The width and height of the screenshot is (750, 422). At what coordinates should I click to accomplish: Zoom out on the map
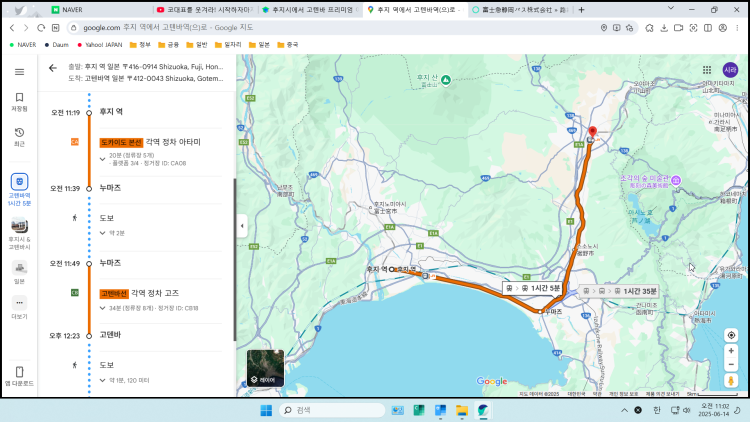(x=731, y=365)
